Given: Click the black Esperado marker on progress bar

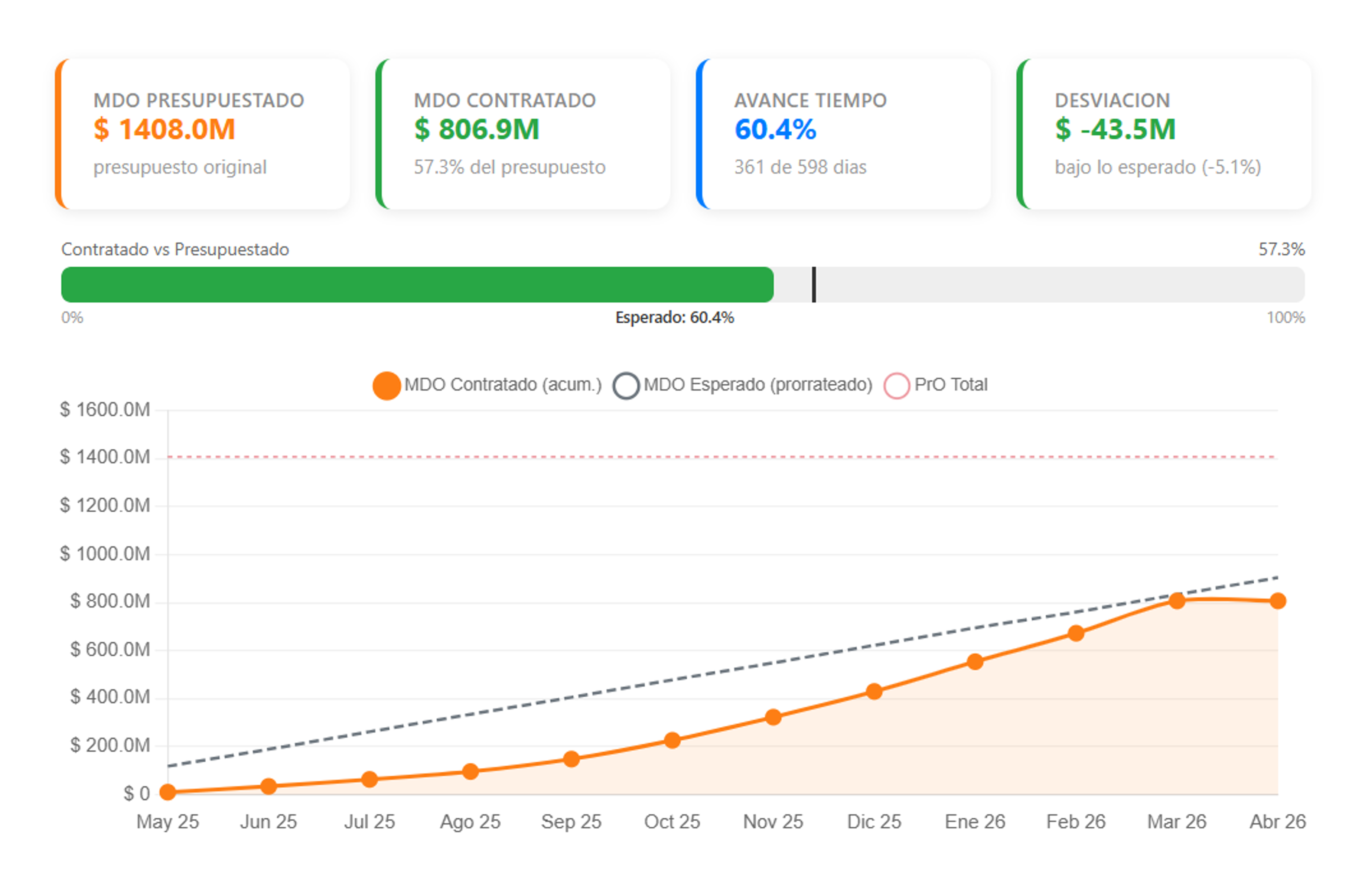Looking at the screenshot, I should point(814,285).
